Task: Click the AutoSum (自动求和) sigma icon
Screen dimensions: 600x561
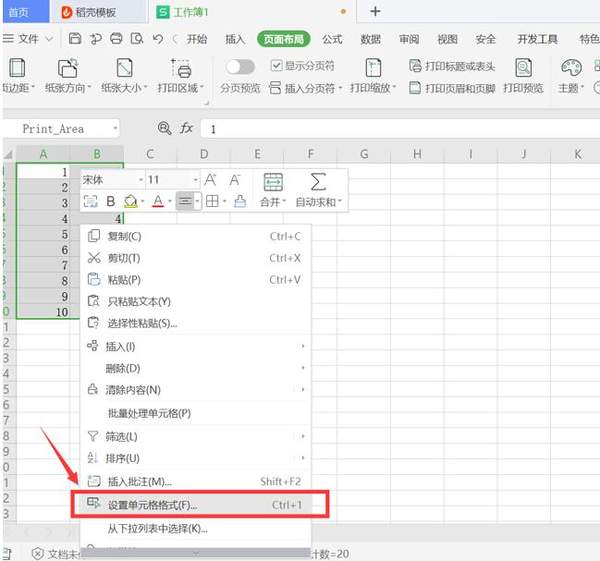Action: coord(318,182)
